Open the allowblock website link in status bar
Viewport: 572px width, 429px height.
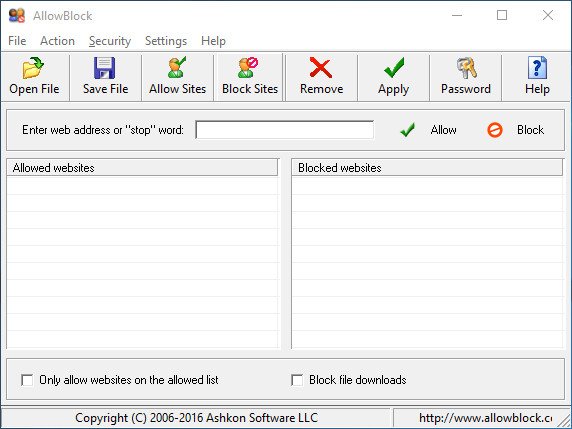coord(485,418)
